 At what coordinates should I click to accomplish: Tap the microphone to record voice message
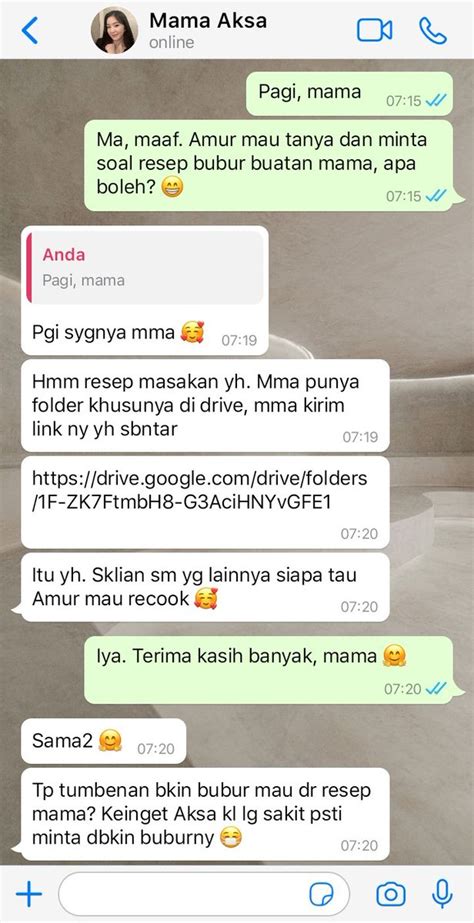[x=442, y=895]
